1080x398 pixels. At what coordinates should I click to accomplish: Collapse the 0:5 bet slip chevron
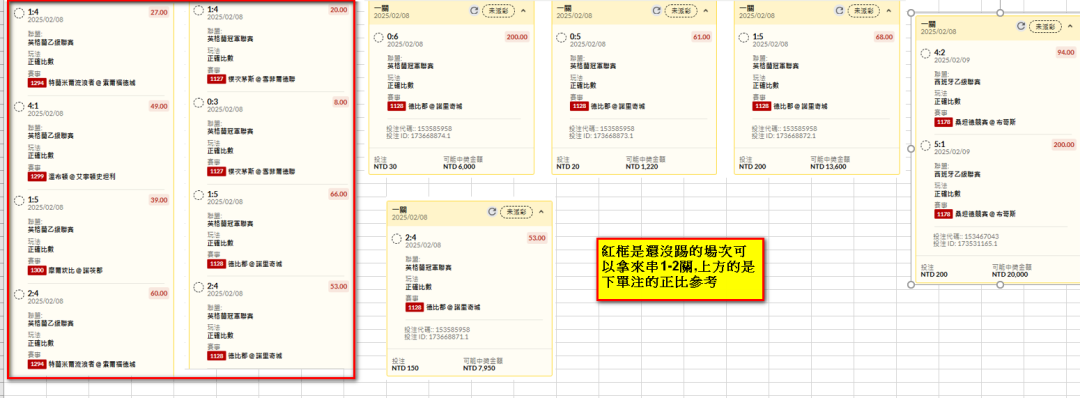tap(705, 10)
